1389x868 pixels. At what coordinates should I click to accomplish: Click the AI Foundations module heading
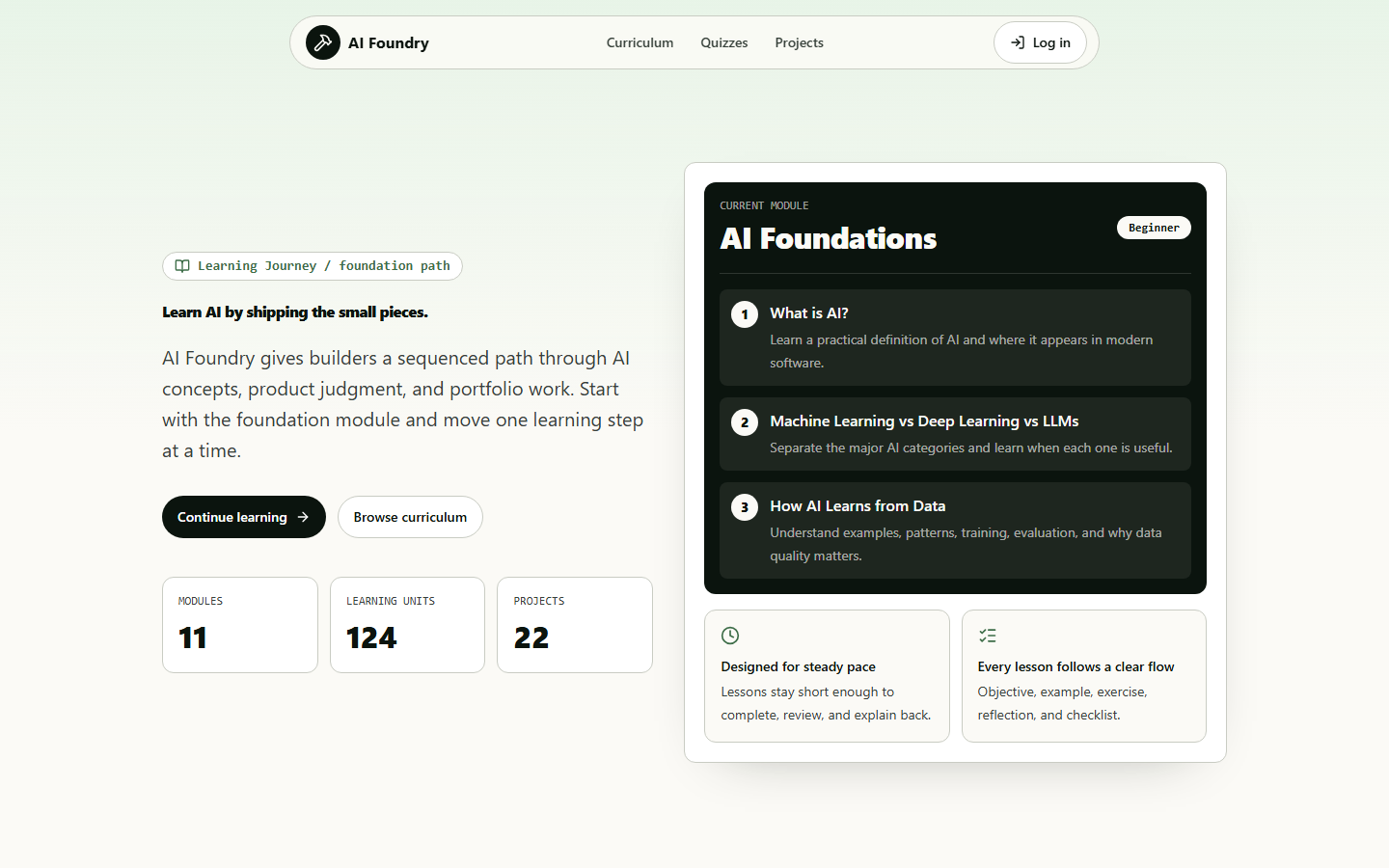(829, 238)
